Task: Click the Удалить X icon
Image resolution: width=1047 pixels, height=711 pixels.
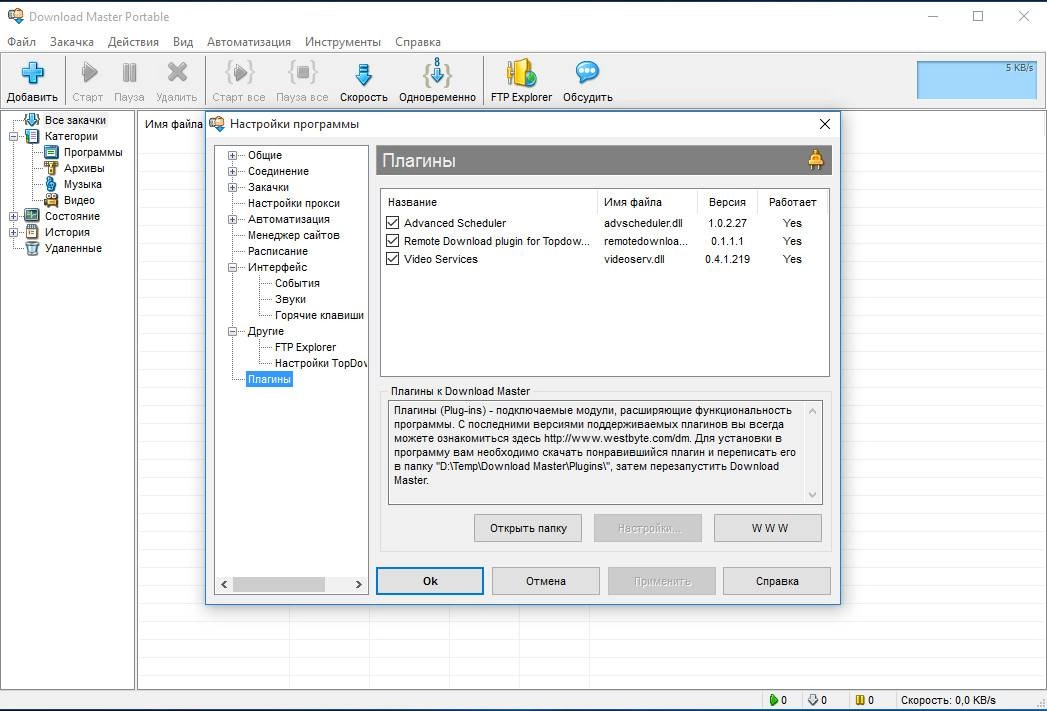Action: 177,72
